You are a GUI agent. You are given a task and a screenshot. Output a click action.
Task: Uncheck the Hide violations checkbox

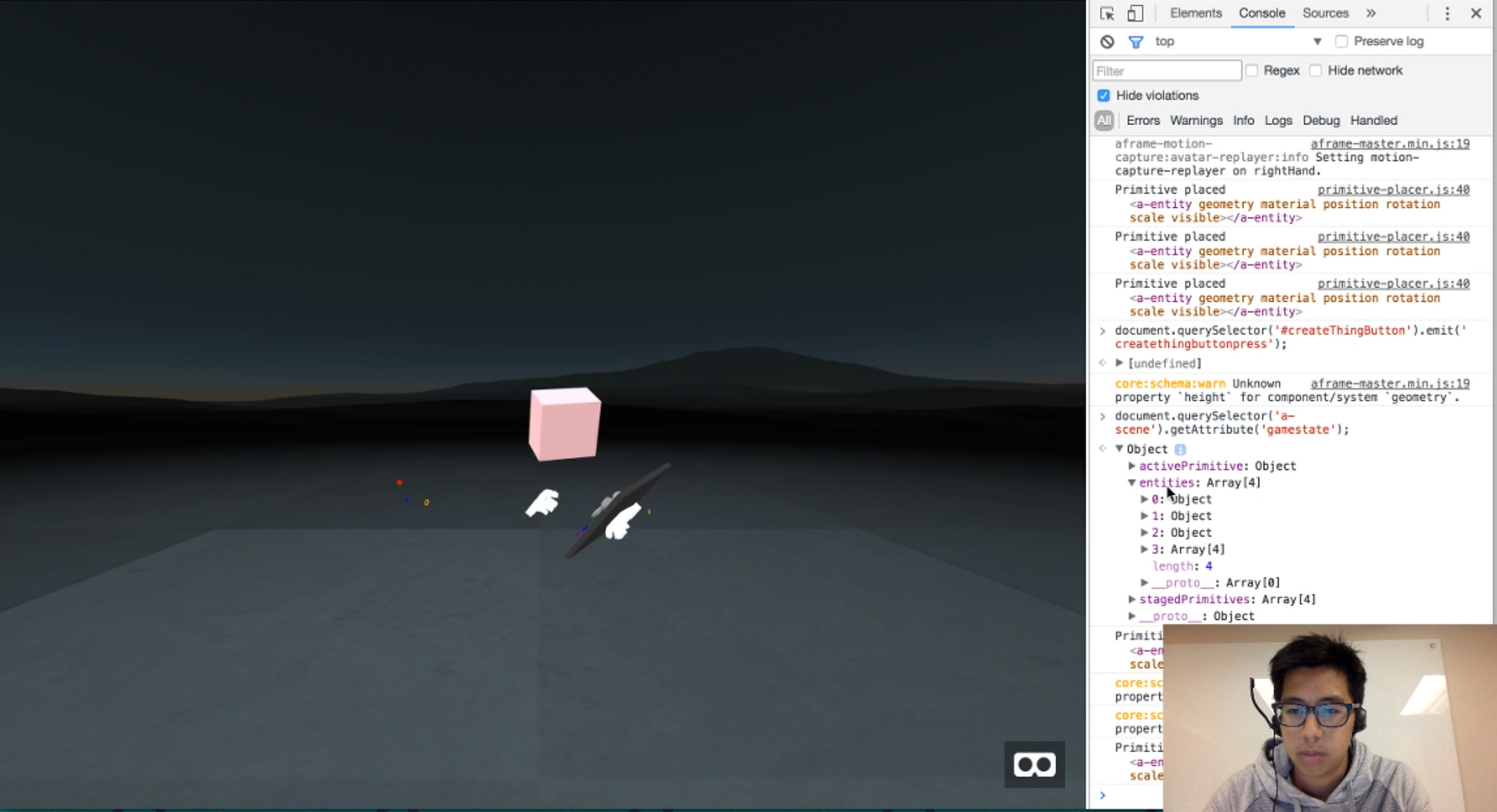(1103, 95)
